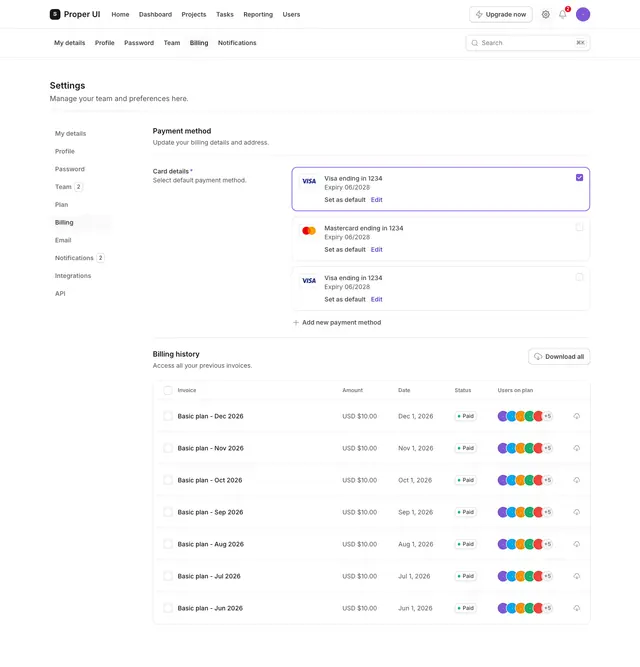Image resolution: width=640 pixels, height=667 pixels.
Task: Check the Basic plan - Sep 2026 row
Action: (x=168, y=512)
